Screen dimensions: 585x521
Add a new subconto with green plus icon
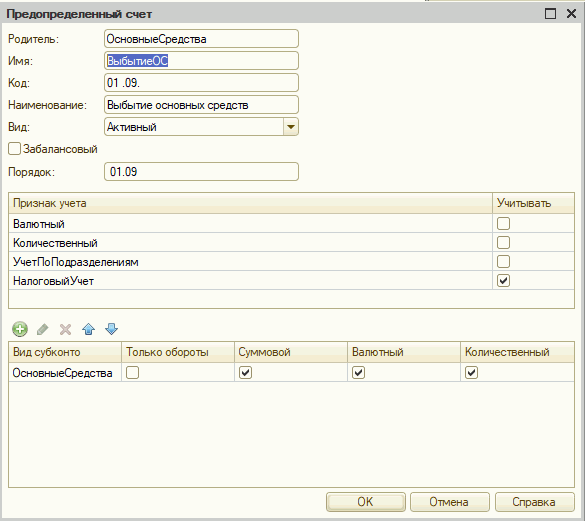pos(20,329)
